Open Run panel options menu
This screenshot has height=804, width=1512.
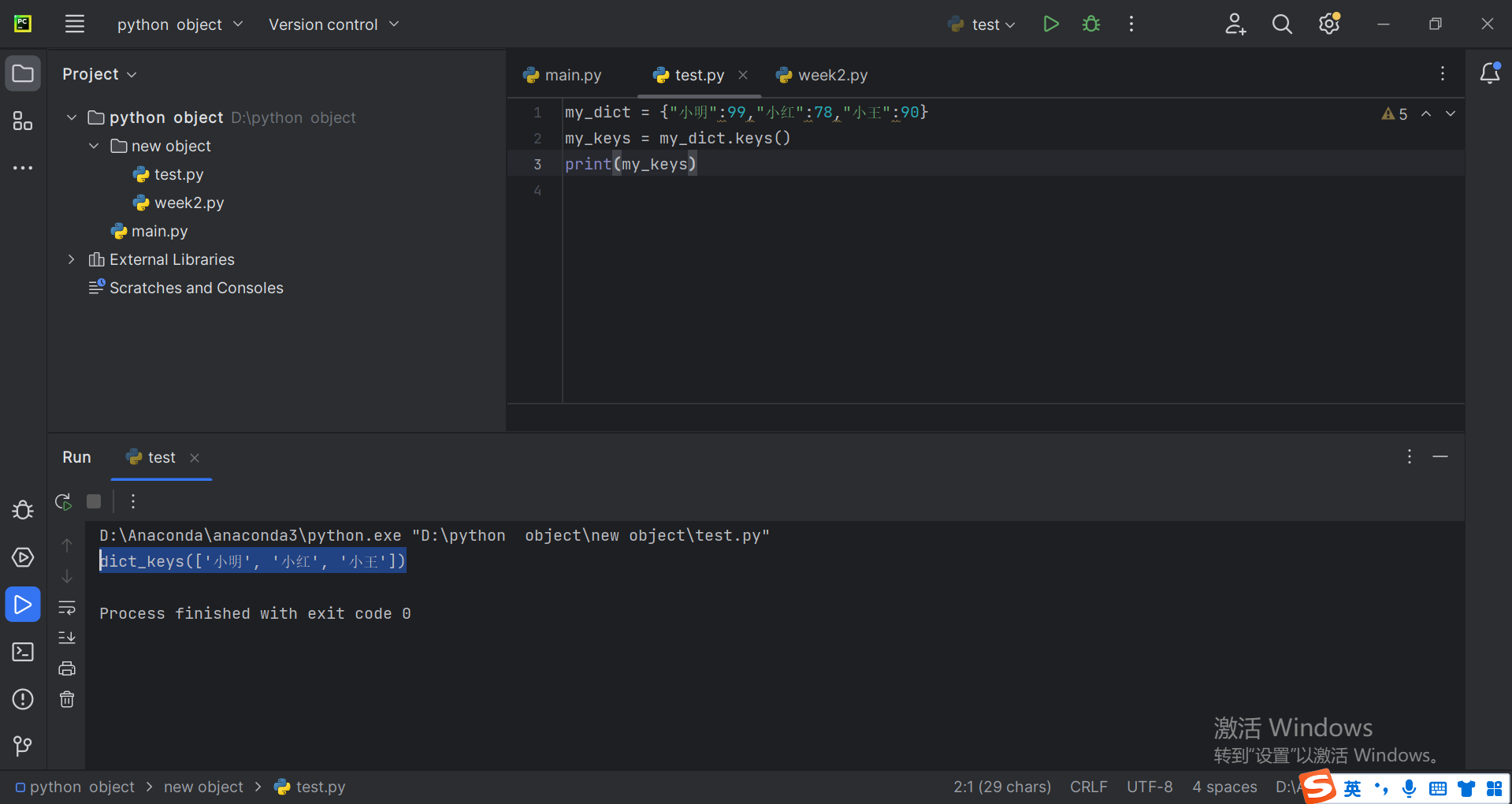click(x=1410, y=456)
